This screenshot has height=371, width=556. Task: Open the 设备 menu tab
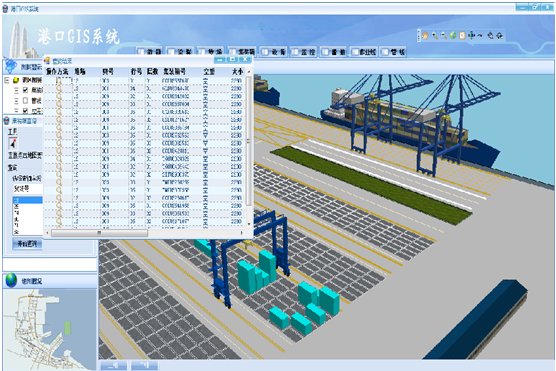point(273,52)
